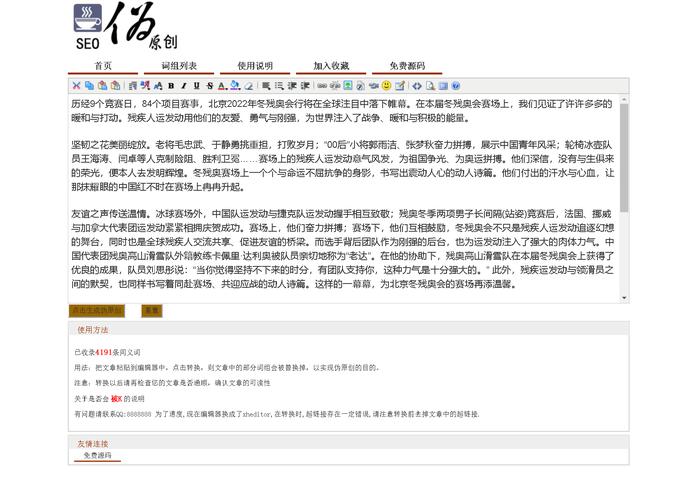This screenshot has width=688, height=500.
Task: Click the 重置 reset button
Action: [x=151, y=311]
